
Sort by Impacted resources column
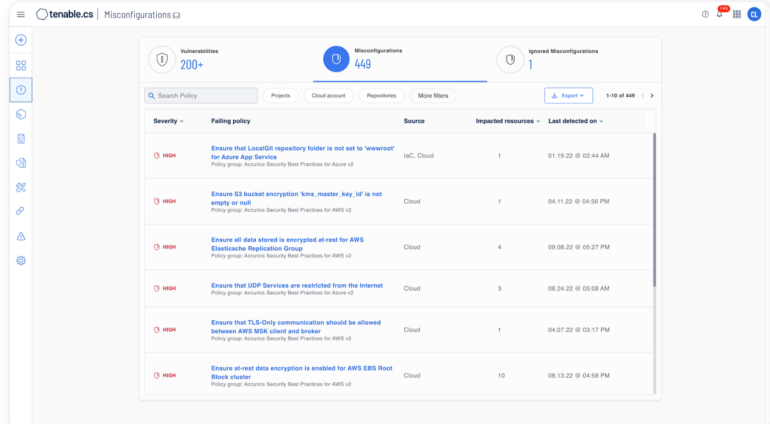click(x=507, y=121)
